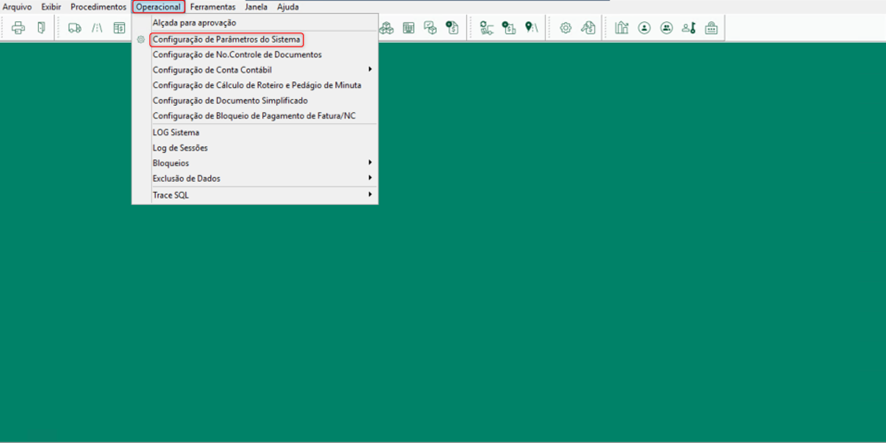Open the Ajuda menu

click(288, 7)
